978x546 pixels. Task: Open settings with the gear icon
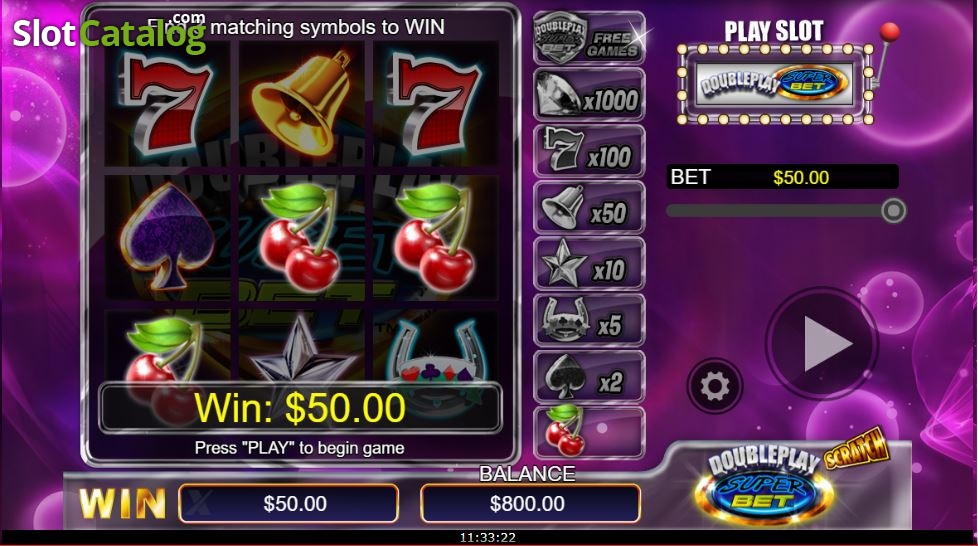[x=715, y=387]
